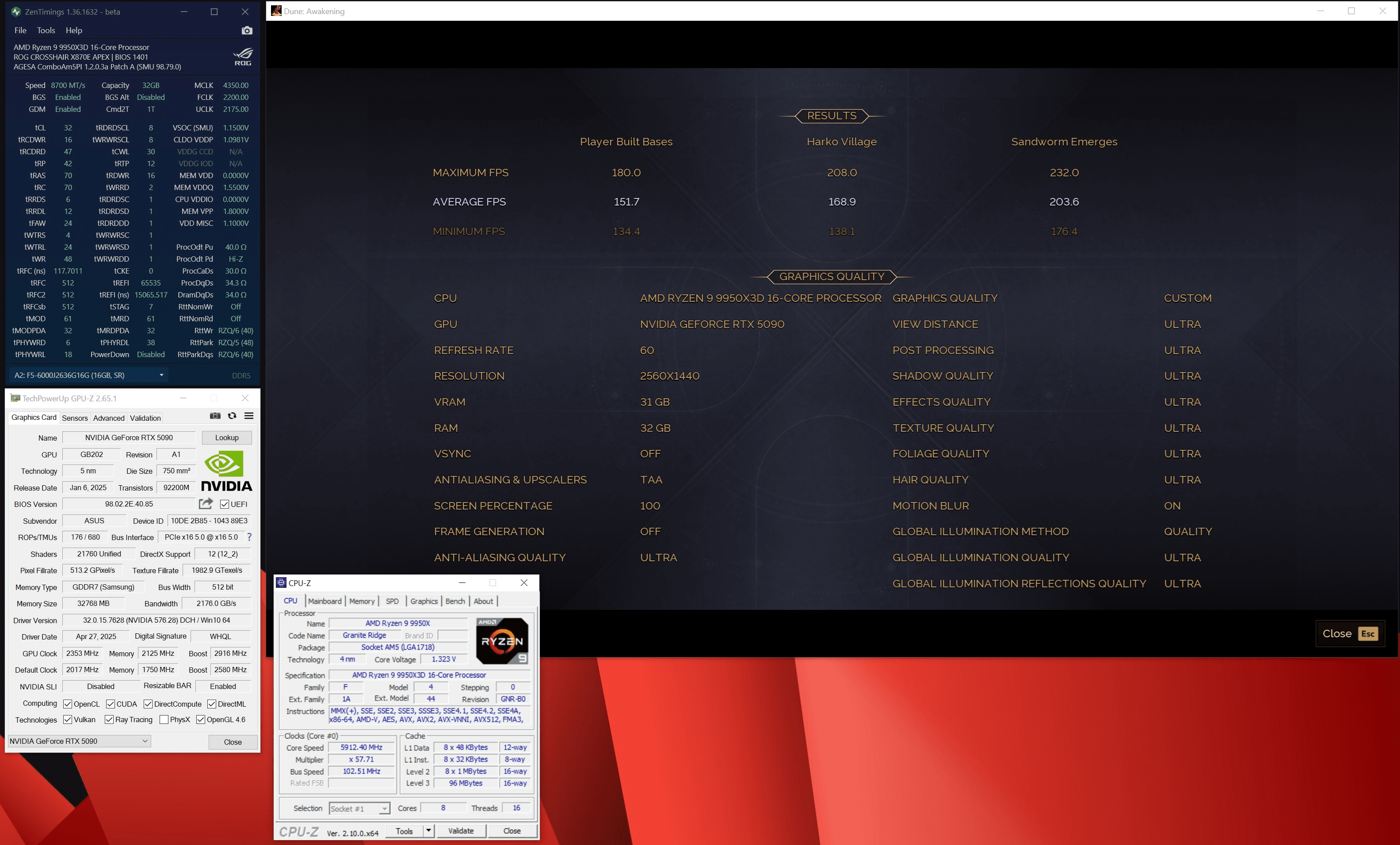The image size is (1400, 845).
Task: Open the Tools menu in ZenTimings
Action: pos(46,30)
